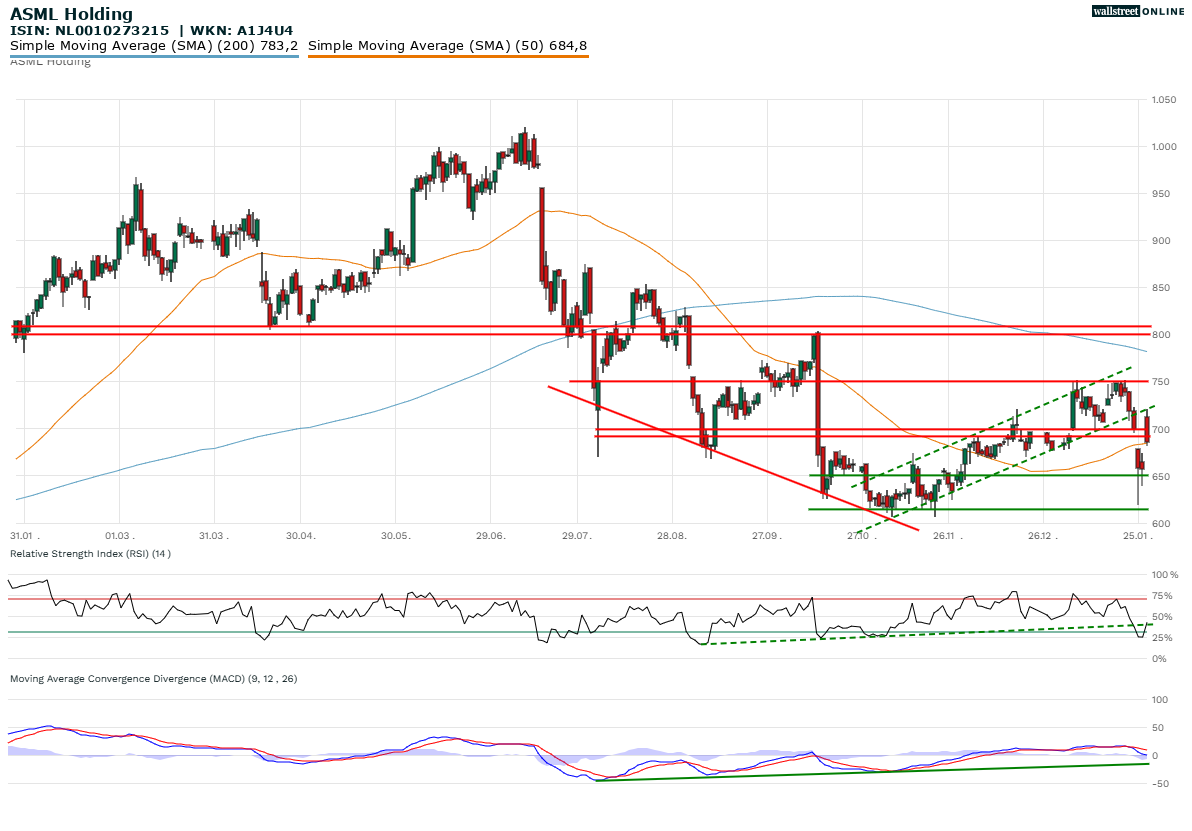The width and height of the screenshot is (1192, 831).
Task: Click the 26.11. date axis label
Action: pos(948,536)
